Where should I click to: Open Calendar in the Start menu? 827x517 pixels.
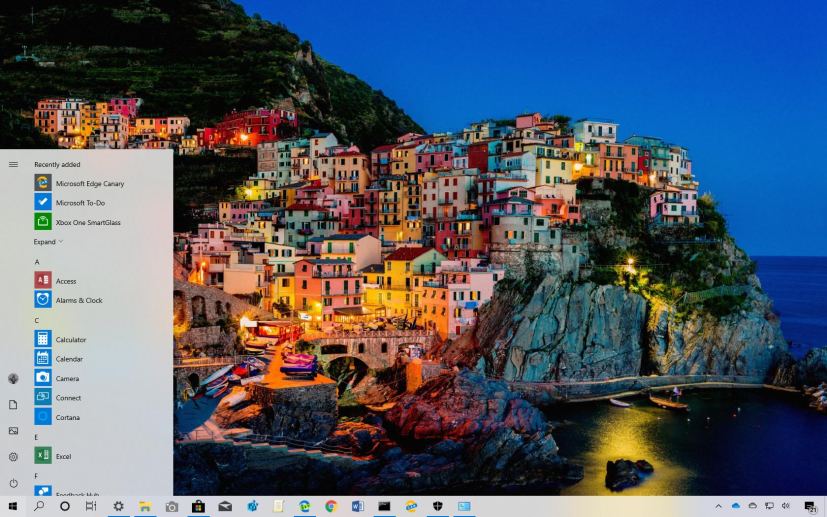pyautogui.click(x=69, y=359)
